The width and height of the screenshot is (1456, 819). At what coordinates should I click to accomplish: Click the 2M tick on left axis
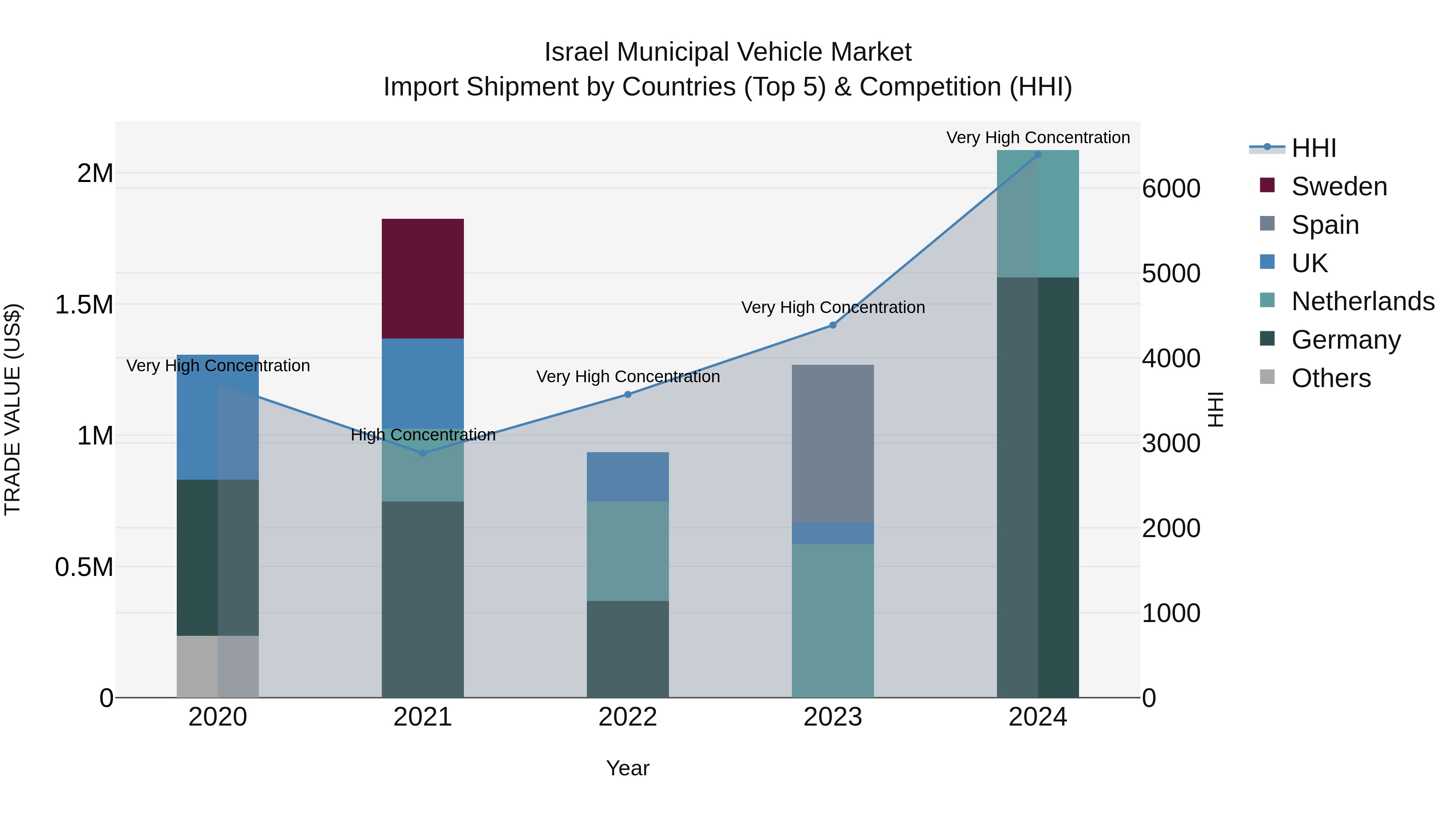(x=95, y=173)
